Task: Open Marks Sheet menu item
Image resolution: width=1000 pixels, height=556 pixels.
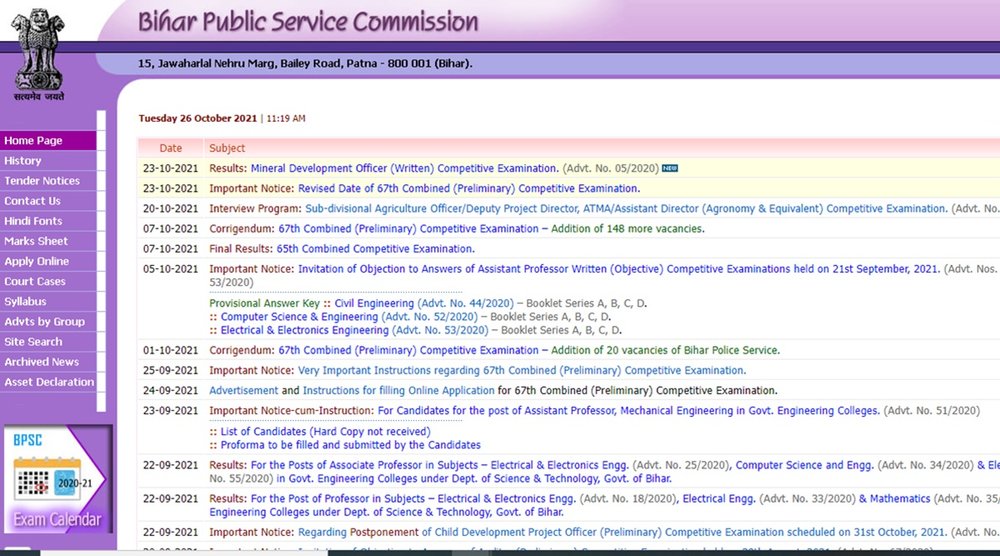Action: point(48,241)
